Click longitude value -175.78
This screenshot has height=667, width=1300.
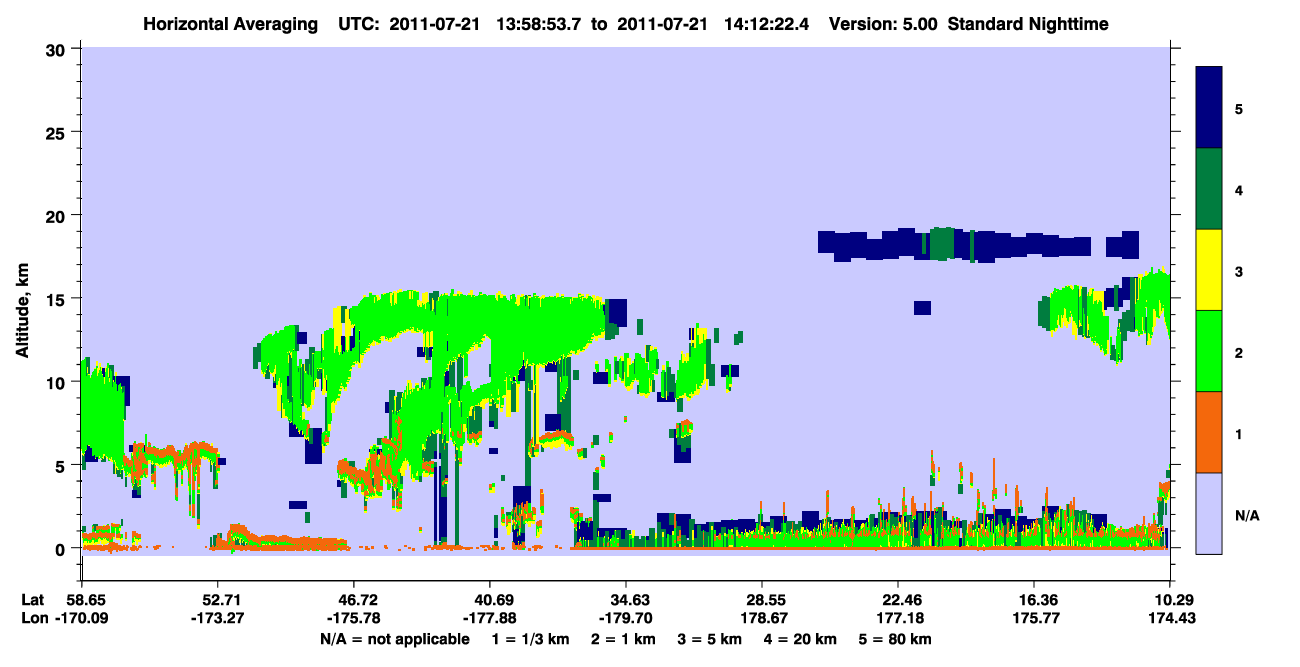tap(353, 618)
